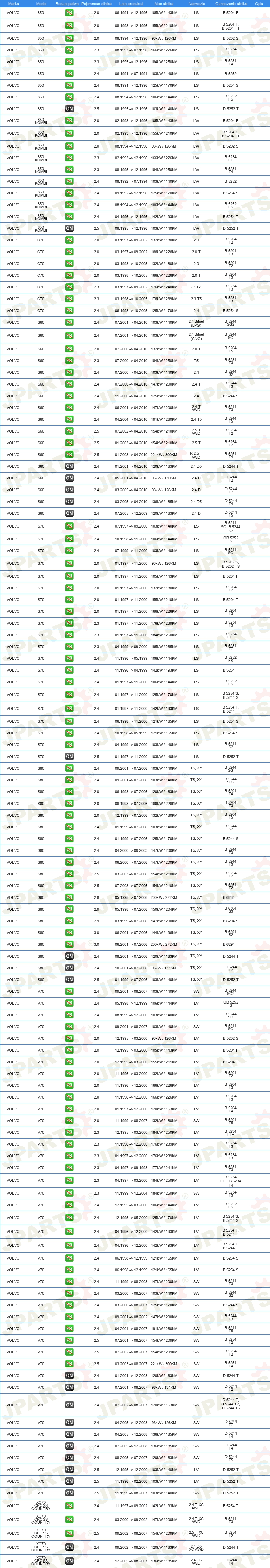The width and height of the screenshot is (270, 1568).
Task: Click the 2.5 T XC AWD cell
Action: coord(196,1533)
